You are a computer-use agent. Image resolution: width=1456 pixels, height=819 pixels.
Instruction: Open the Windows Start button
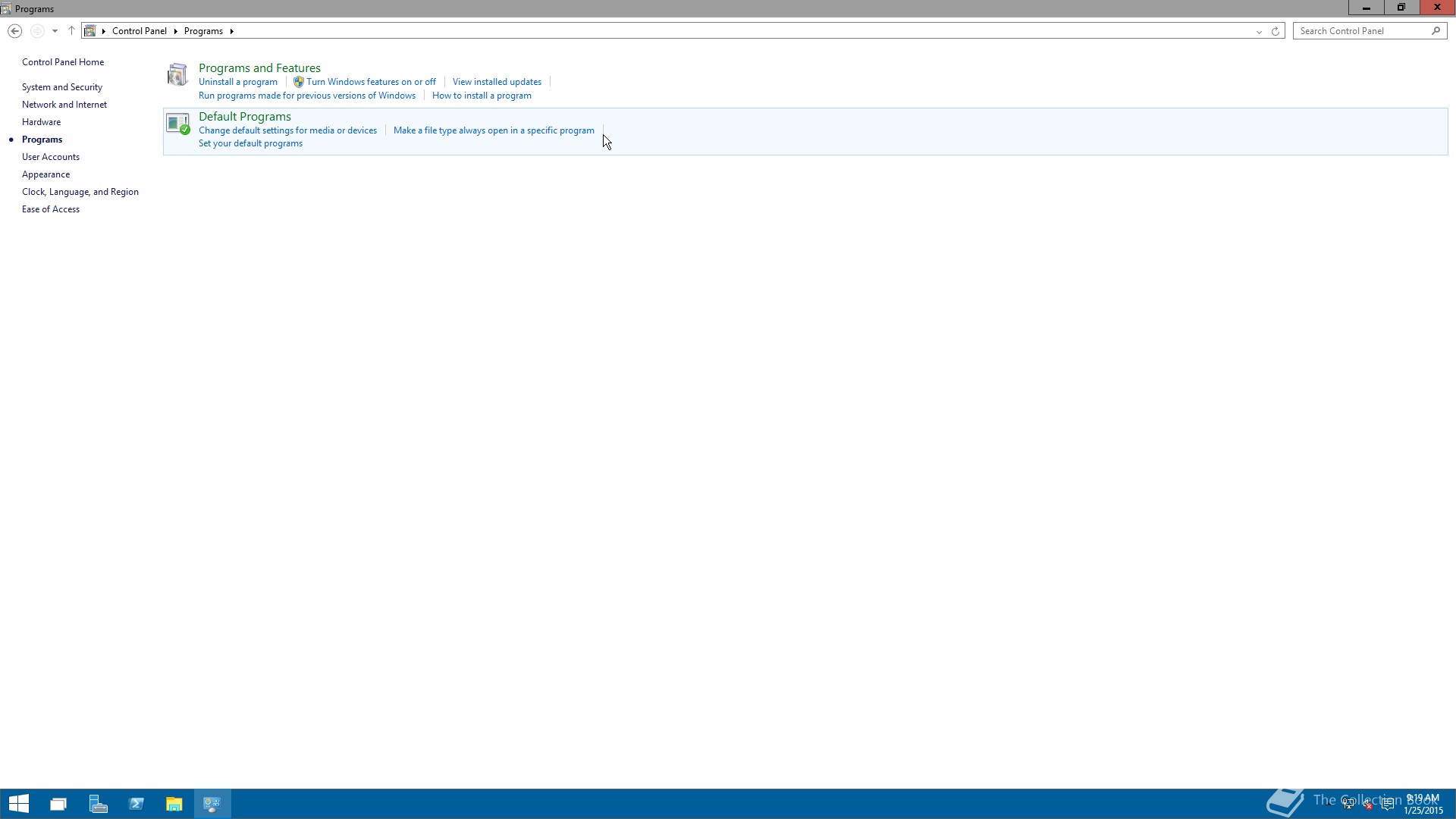pos(19,804)
